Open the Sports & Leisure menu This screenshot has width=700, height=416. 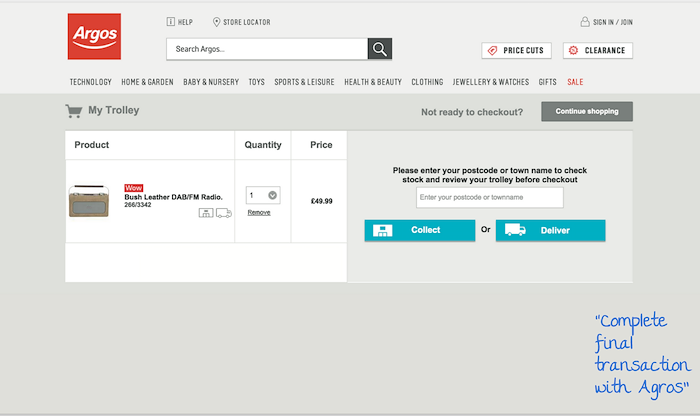[304, 82]
